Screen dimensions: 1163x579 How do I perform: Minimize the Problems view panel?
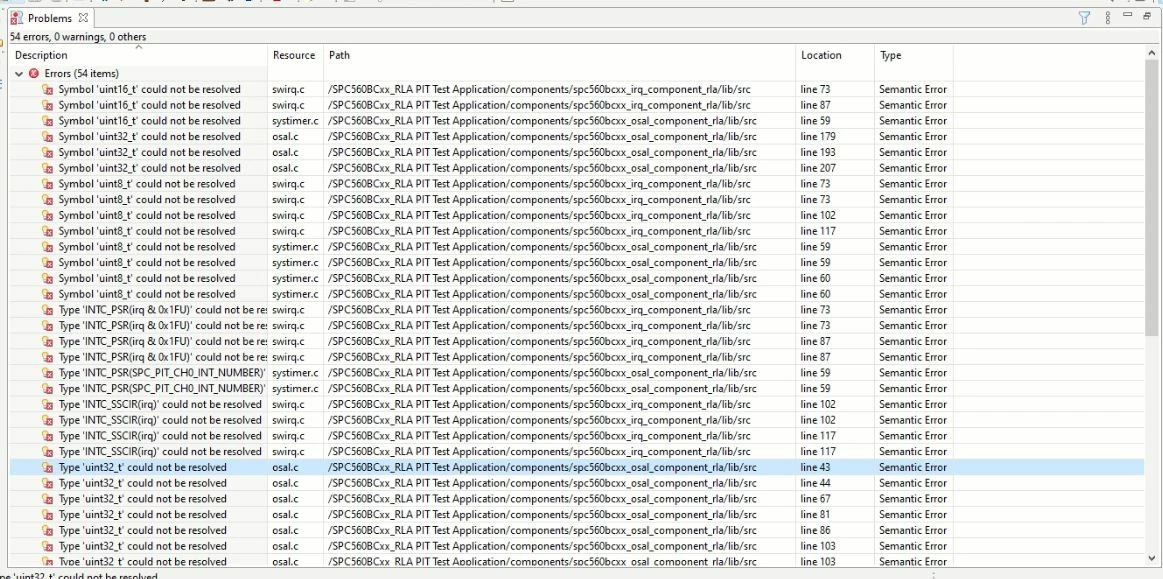[x=1128, y=15]
